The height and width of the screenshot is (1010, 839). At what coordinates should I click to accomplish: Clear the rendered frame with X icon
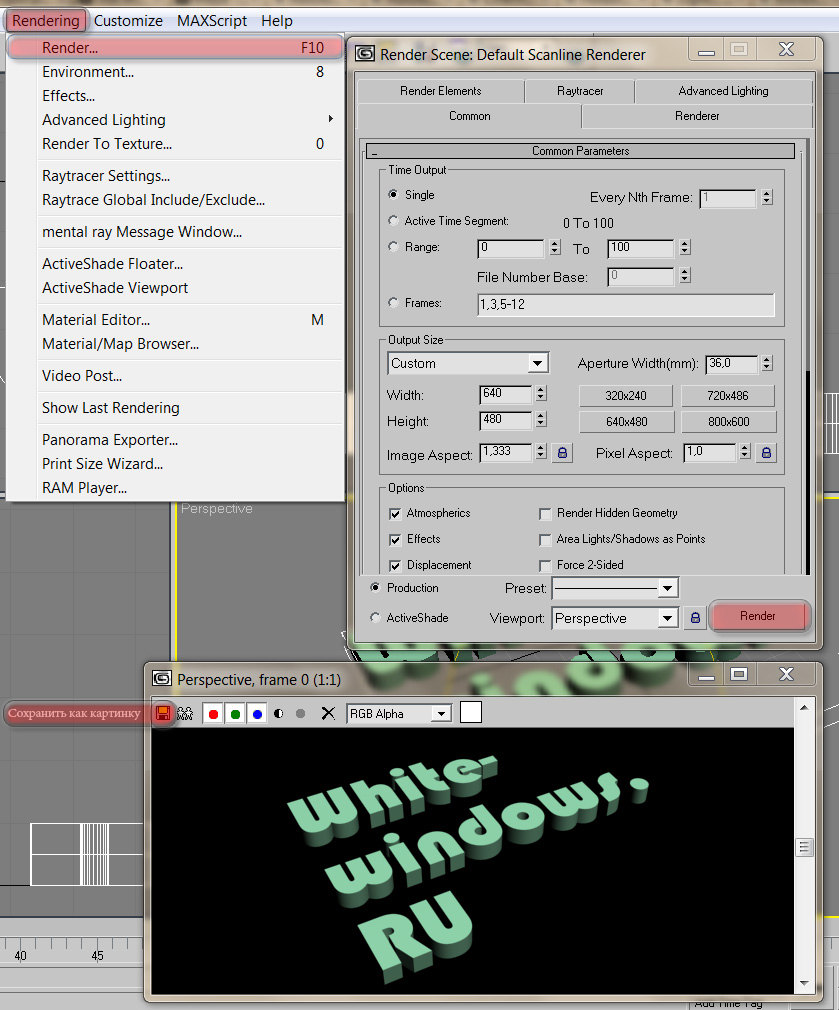point(328,713)
